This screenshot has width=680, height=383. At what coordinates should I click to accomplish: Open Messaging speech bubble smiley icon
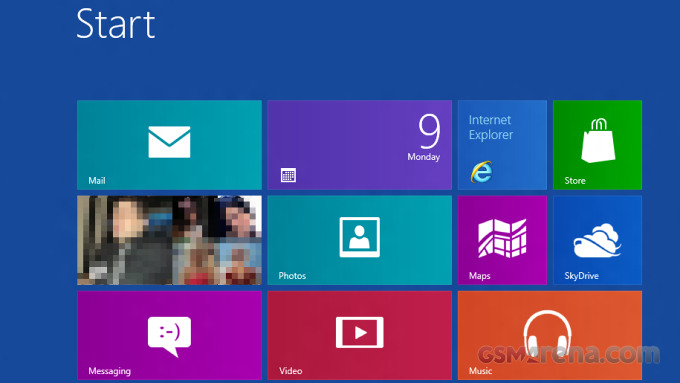tap(169, 337)
